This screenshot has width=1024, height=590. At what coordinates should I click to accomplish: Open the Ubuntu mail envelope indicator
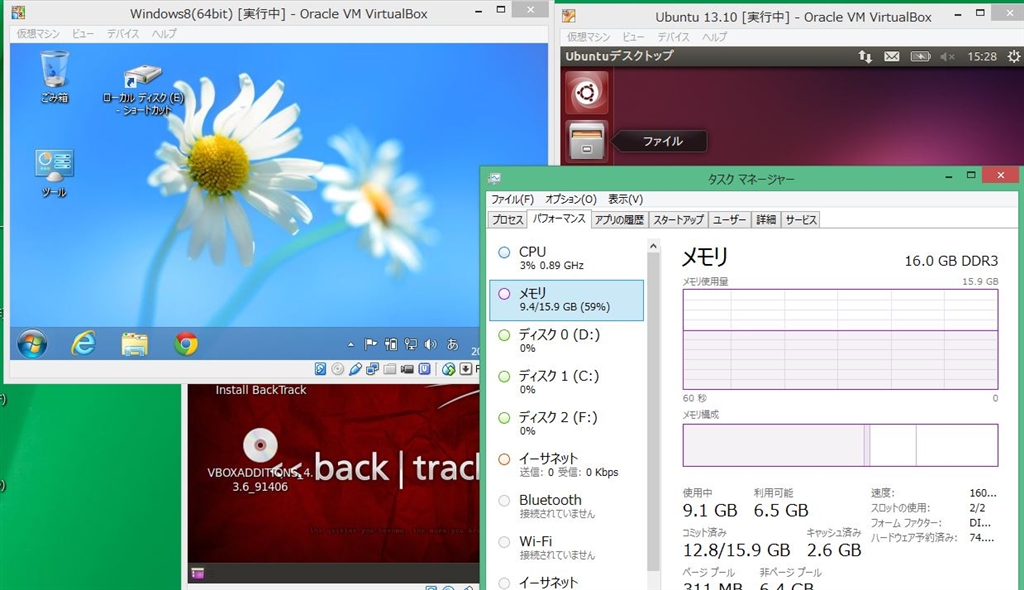pyautogui.click(x=891, y=57)
